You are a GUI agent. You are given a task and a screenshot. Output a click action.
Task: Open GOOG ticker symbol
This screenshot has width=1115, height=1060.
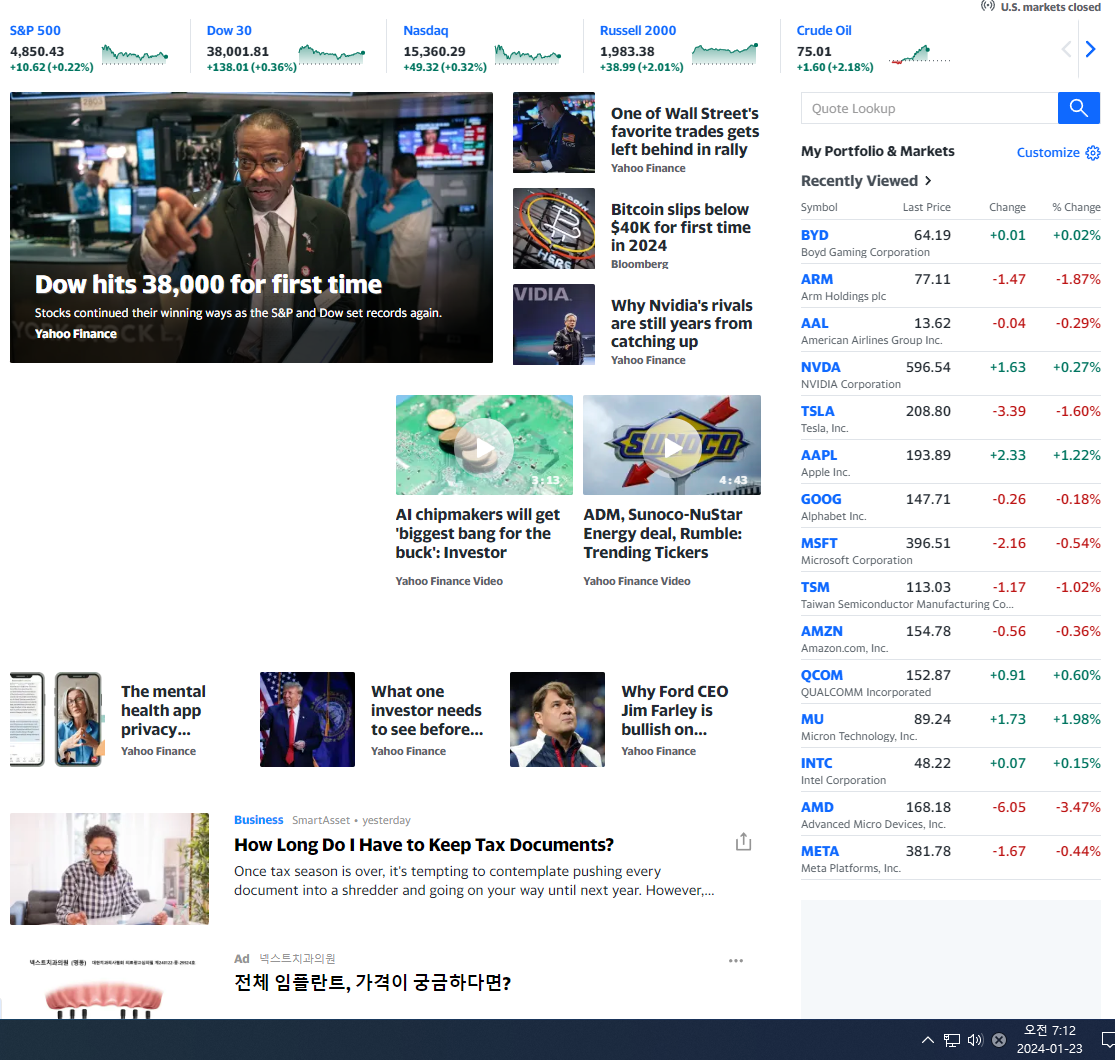(821, 500)
